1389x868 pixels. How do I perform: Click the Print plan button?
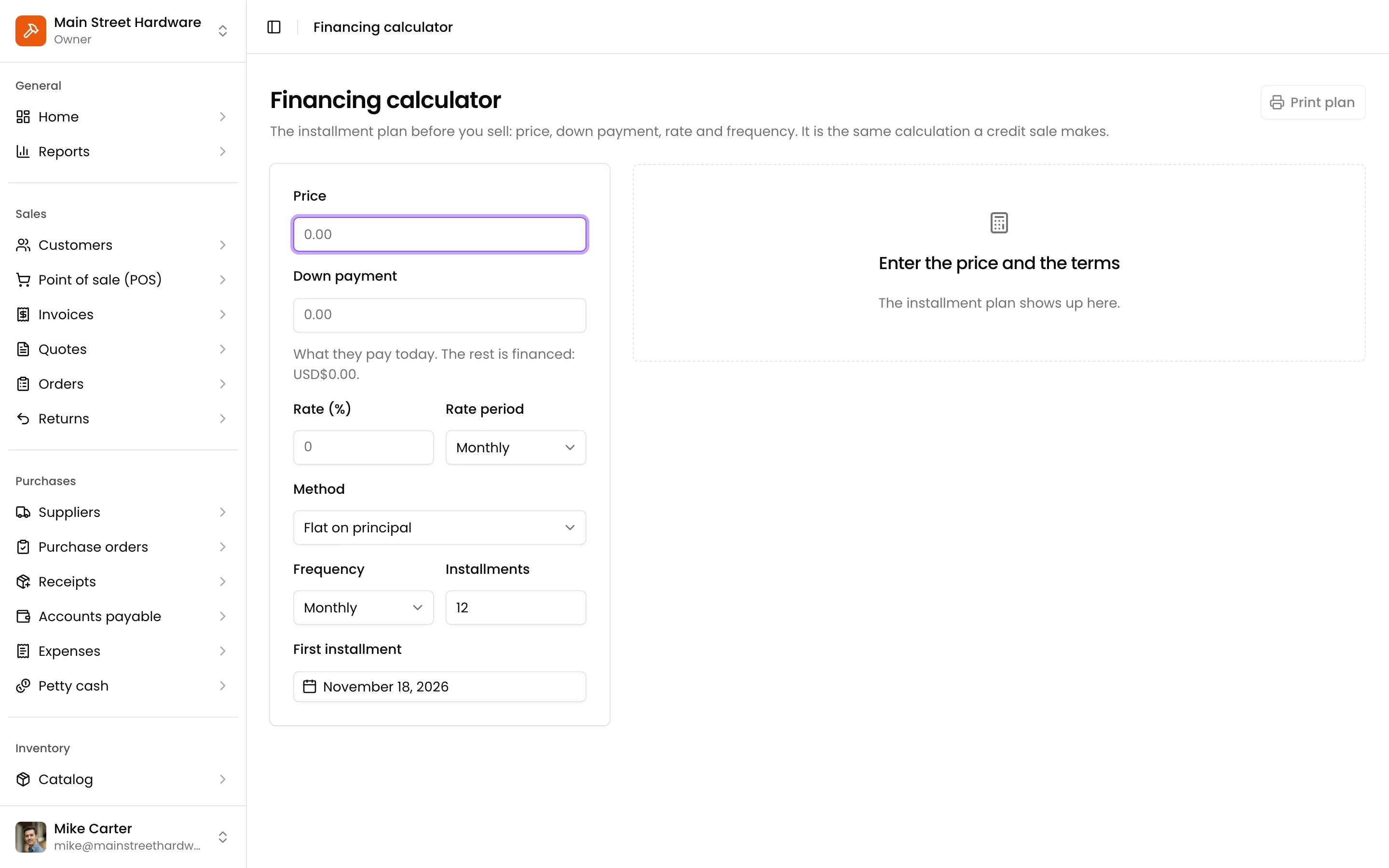(1313, 102)
